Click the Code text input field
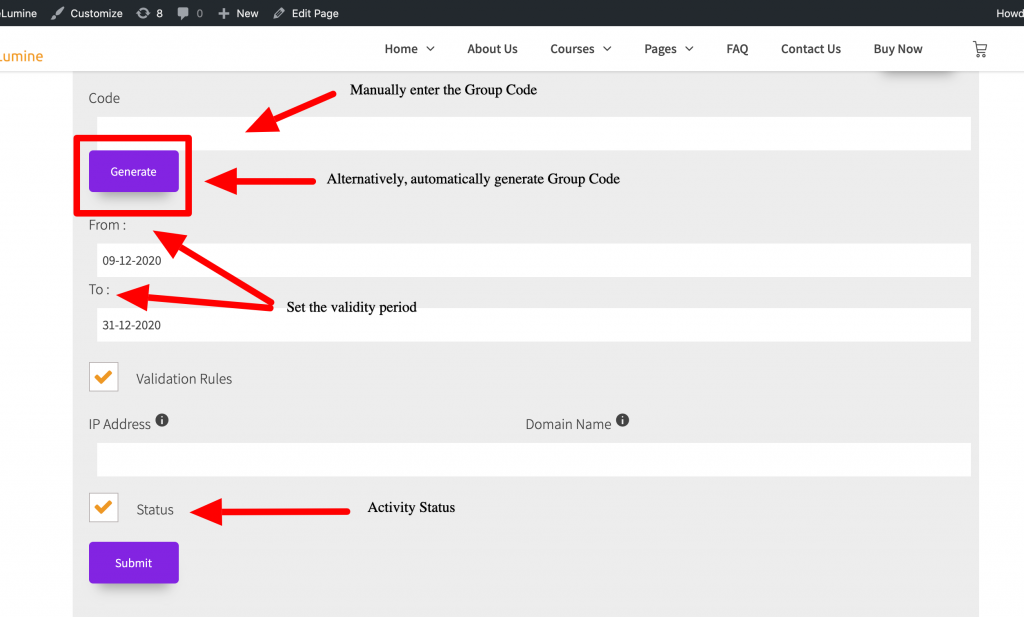 coord(533,133)
